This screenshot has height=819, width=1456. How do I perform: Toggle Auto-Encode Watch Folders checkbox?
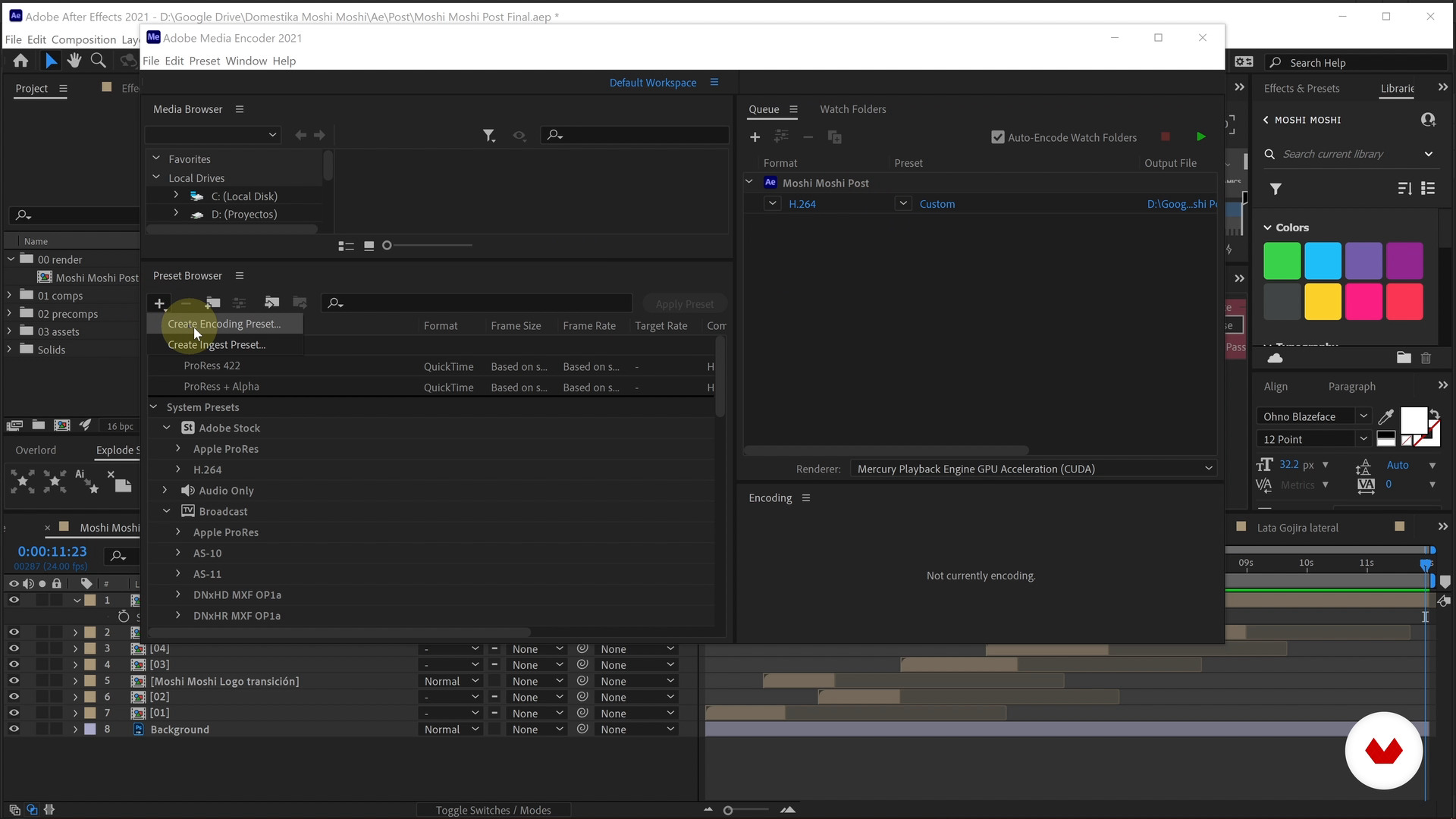tap(998, 137)
